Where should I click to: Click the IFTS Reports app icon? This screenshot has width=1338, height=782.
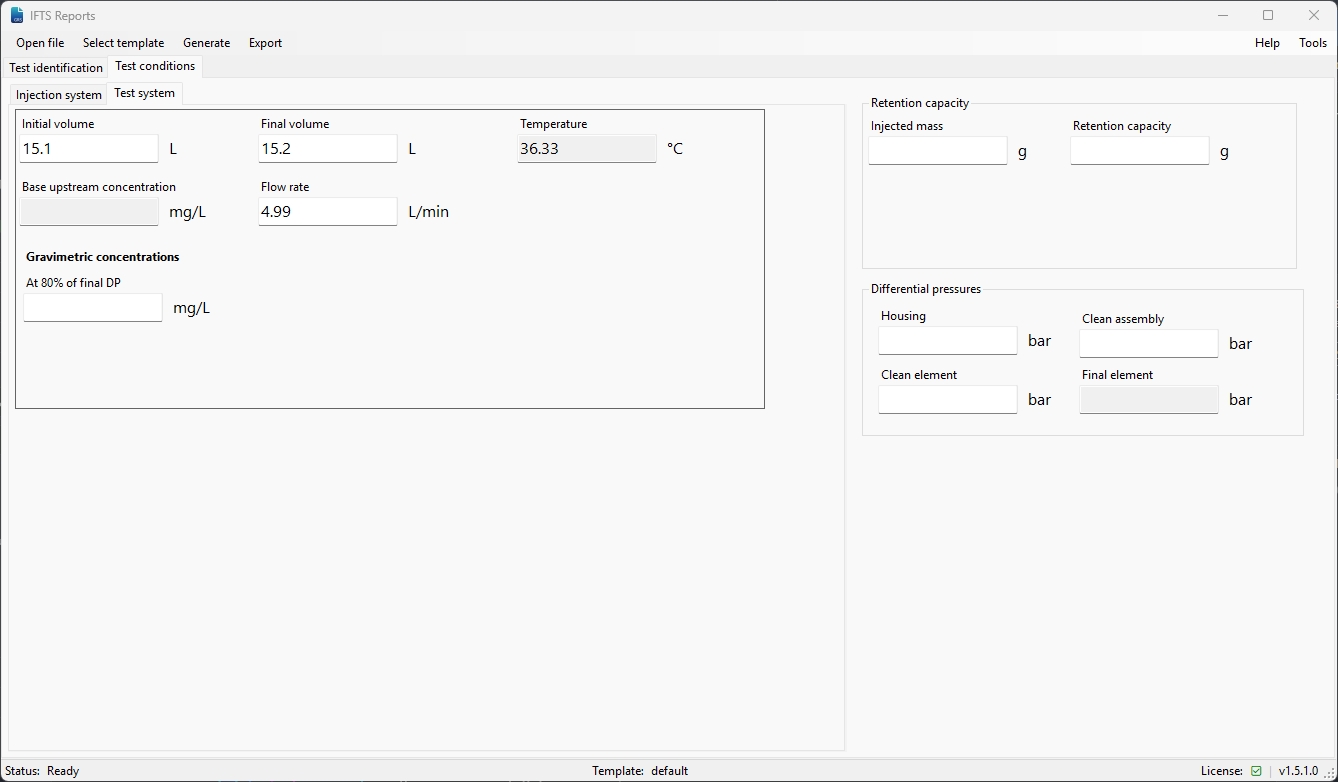tap(17, 15)
